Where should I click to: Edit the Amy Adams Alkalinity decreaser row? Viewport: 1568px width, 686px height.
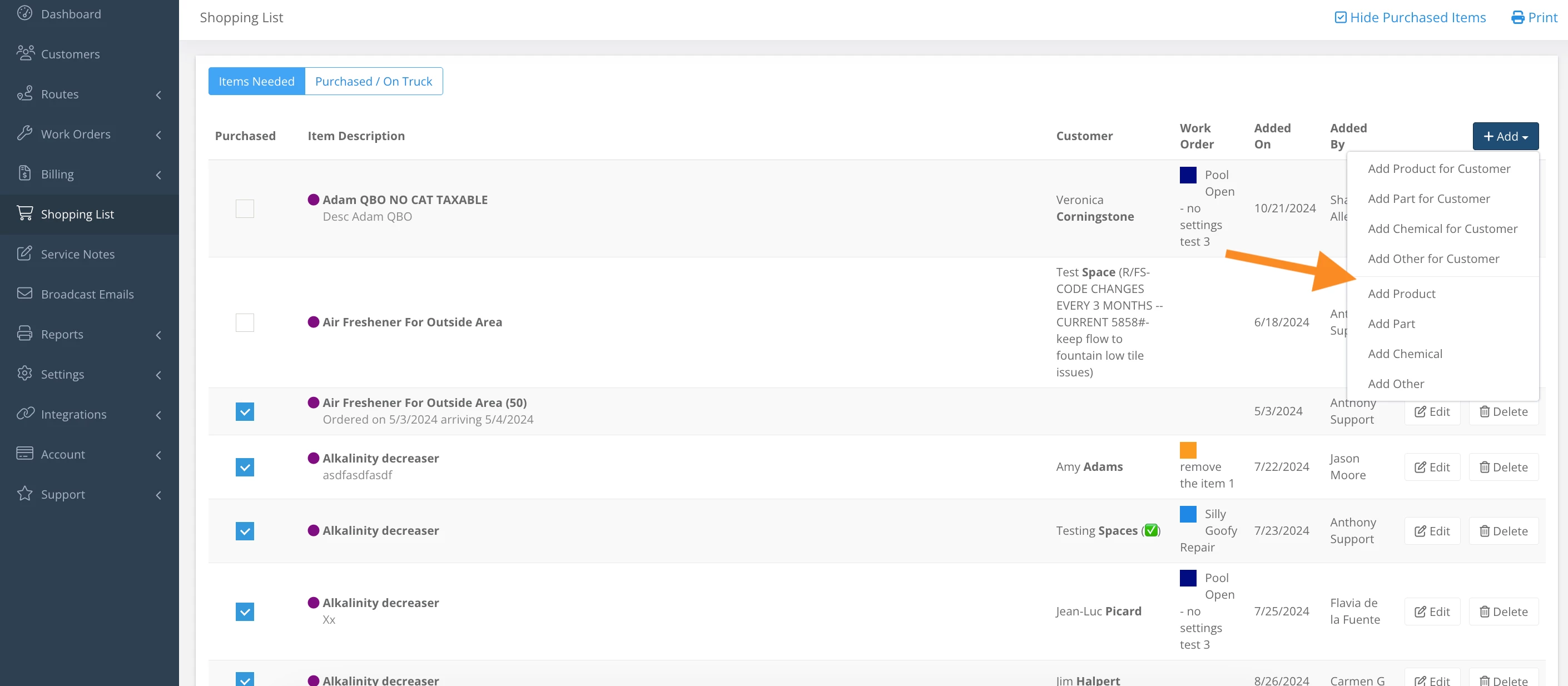point(1432,467)
